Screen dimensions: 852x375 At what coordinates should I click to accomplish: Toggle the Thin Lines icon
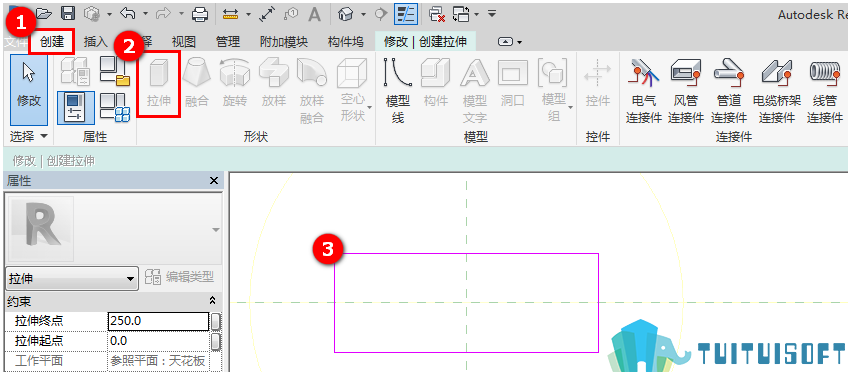pyautogui.click(x=406, y=14)
